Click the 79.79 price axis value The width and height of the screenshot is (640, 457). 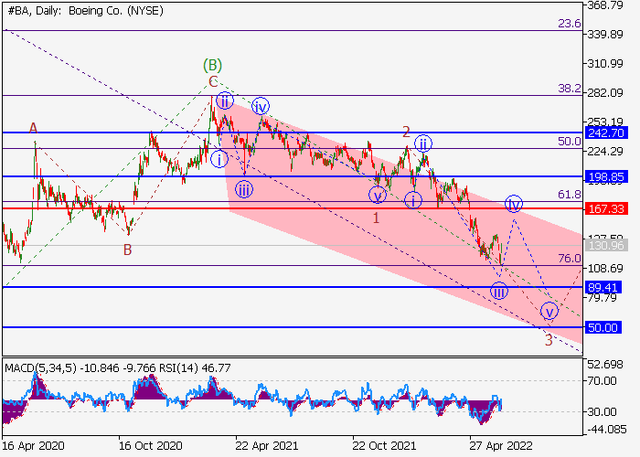pos(602,298)
